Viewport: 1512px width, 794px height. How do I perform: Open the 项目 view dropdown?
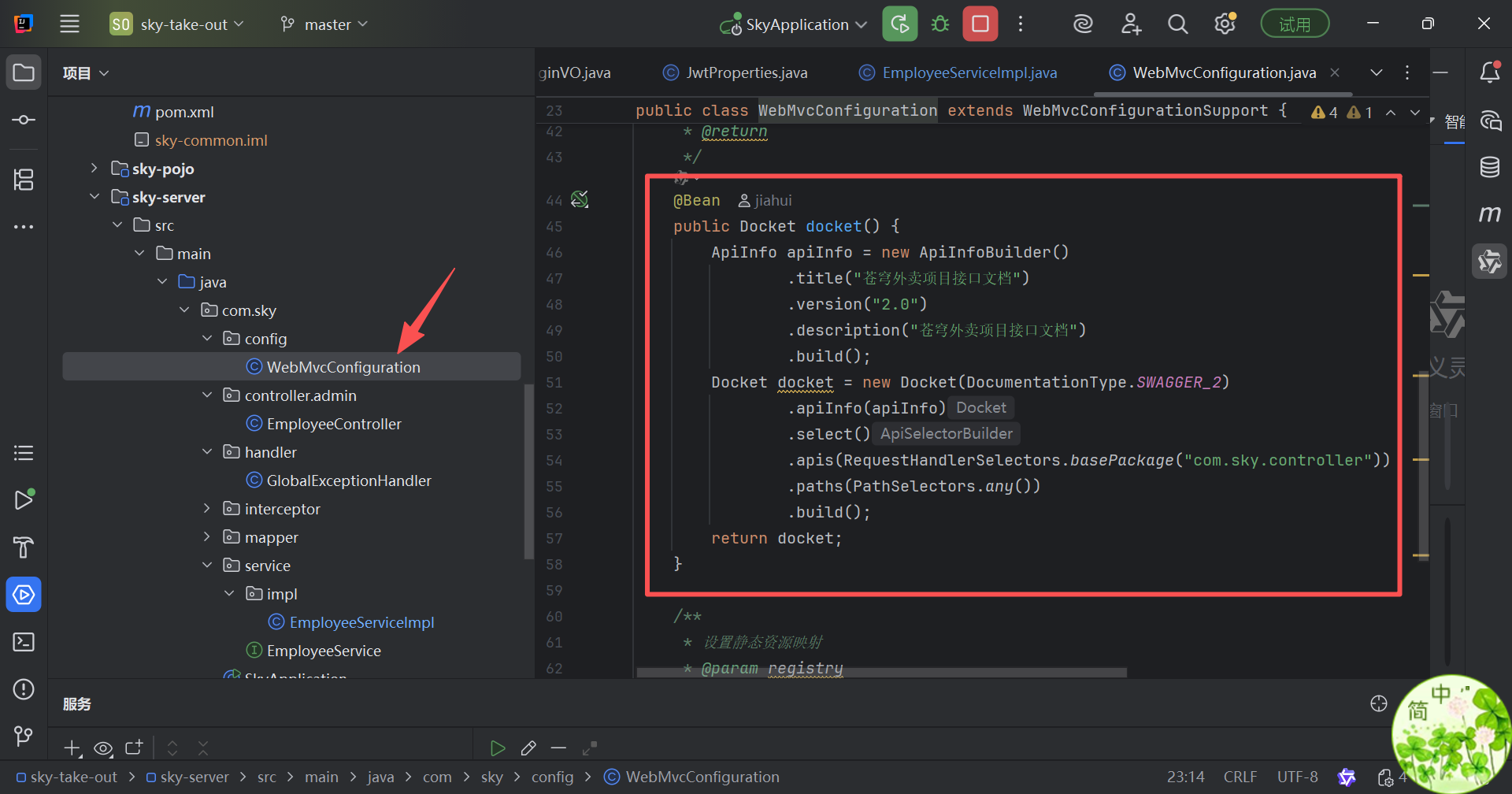click(x=86, y=73)
